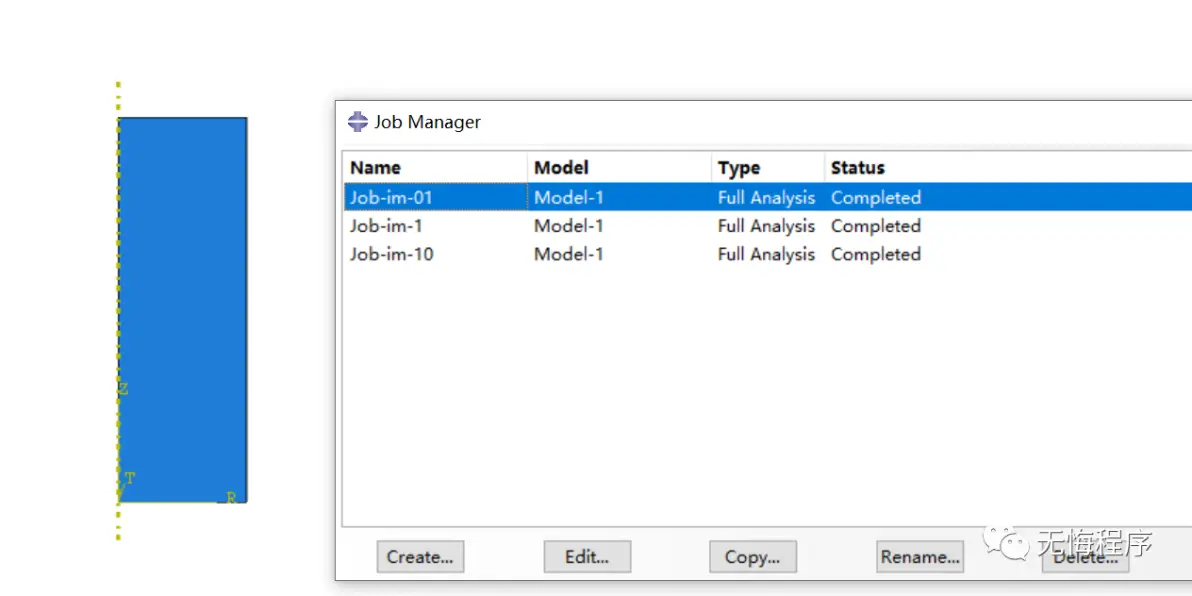Viewport: 1192px width, 596px height.
Task: Click Completed status of Job-im-10
Action: [x=875, y=254]
